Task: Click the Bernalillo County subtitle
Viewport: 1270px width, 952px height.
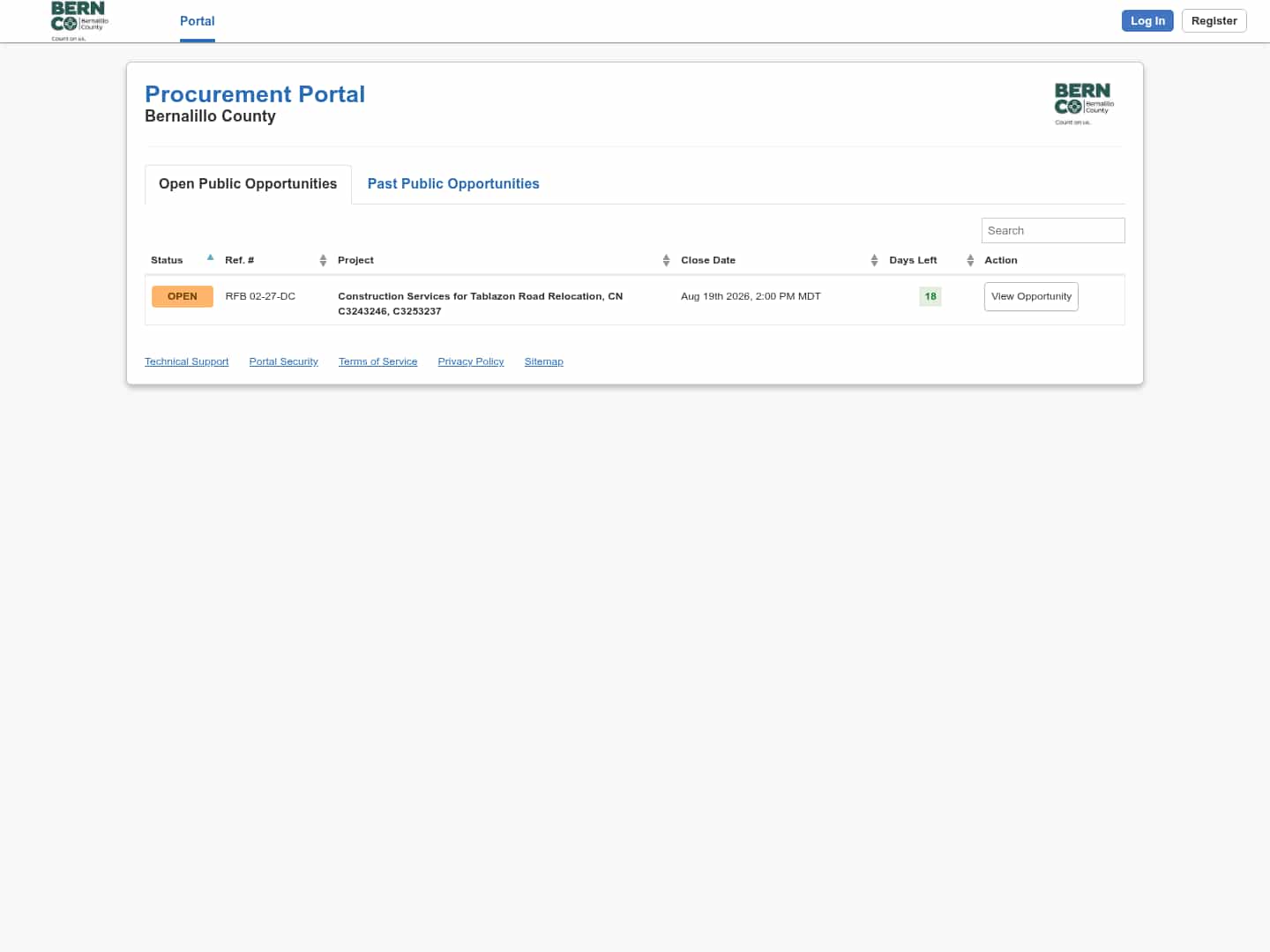Action: (210, 116)
